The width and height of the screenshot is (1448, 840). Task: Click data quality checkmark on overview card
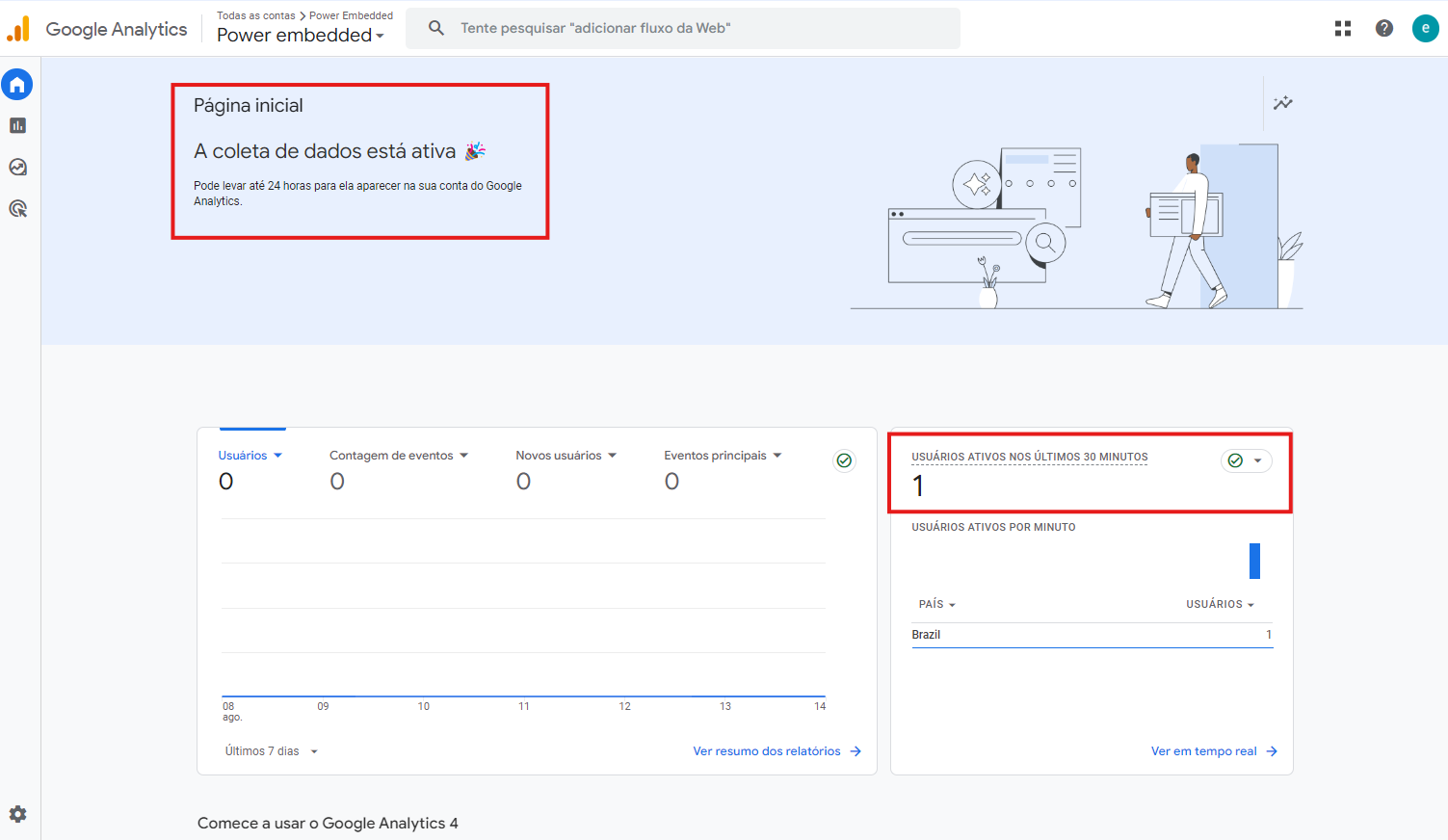click(844, 461)
